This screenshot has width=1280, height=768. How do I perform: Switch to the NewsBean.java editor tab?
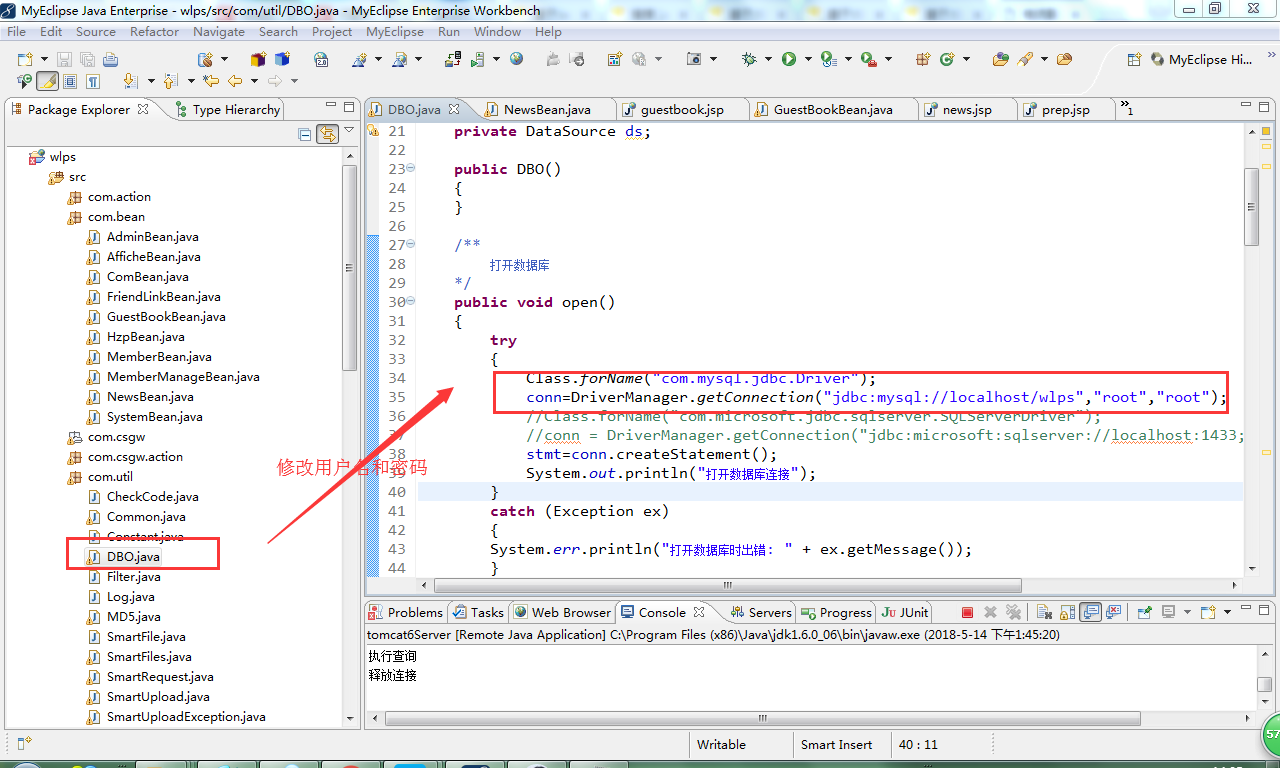(x=545, y=109)
